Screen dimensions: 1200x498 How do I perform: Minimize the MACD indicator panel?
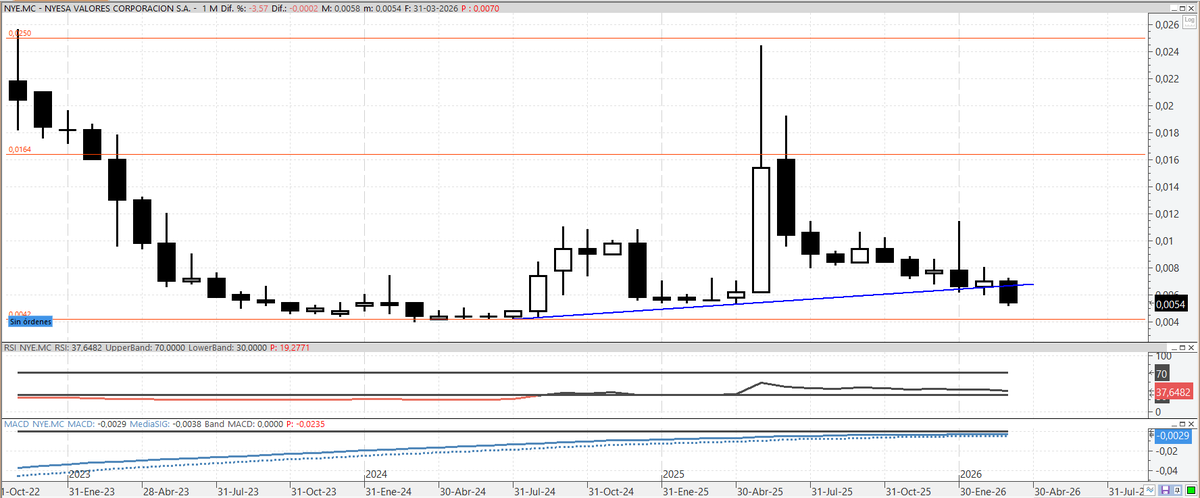[1174, 424]
